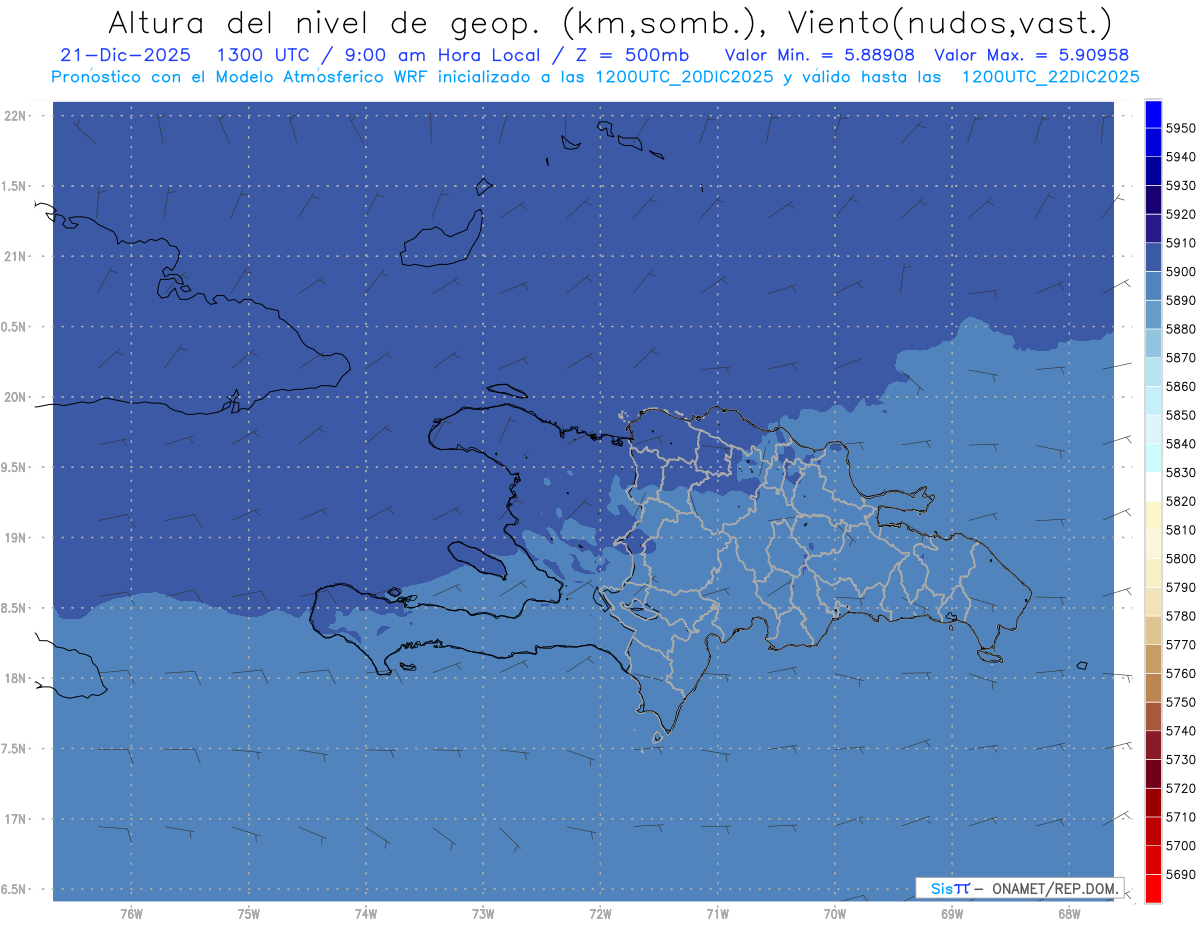Click the '68W' longitude label

click(1069, 914)
